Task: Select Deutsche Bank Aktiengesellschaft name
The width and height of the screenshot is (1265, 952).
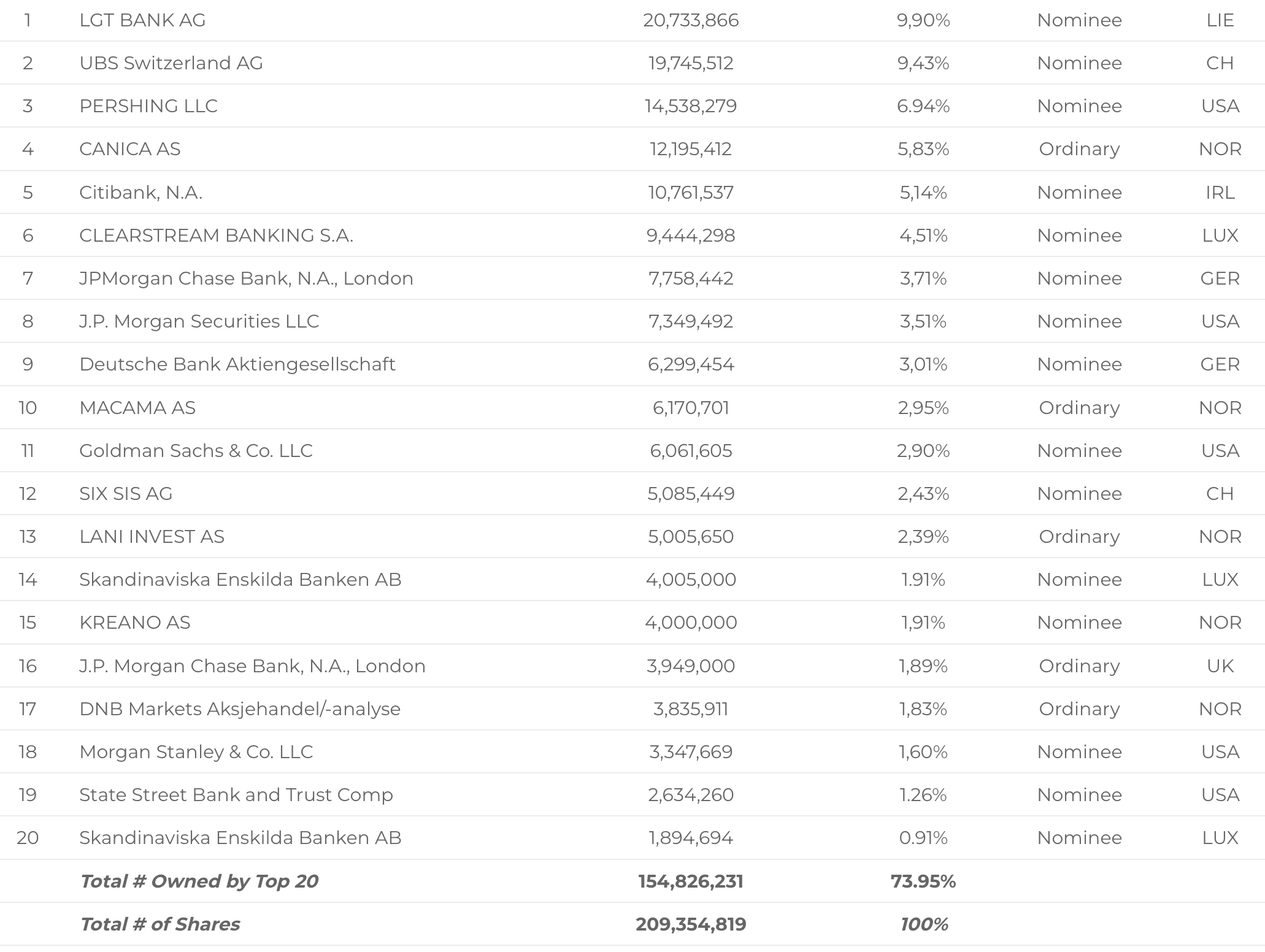Action: pos(237,364)
